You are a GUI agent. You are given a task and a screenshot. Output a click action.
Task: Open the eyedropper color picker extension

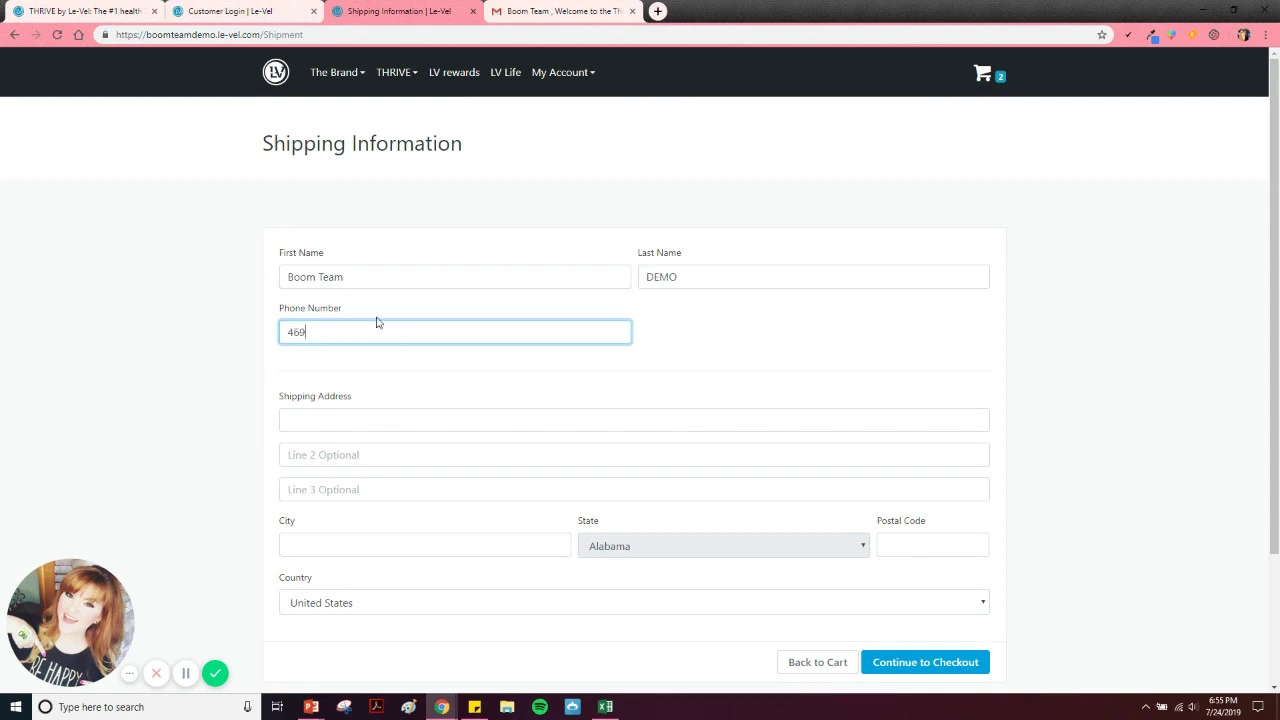point(1152,35)
